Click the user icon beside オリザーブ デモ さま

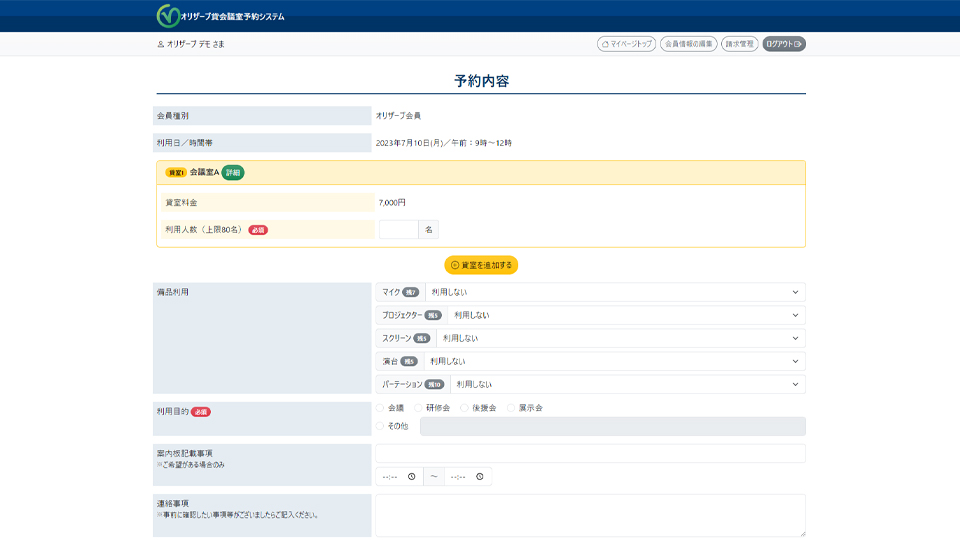coord(160,44)
